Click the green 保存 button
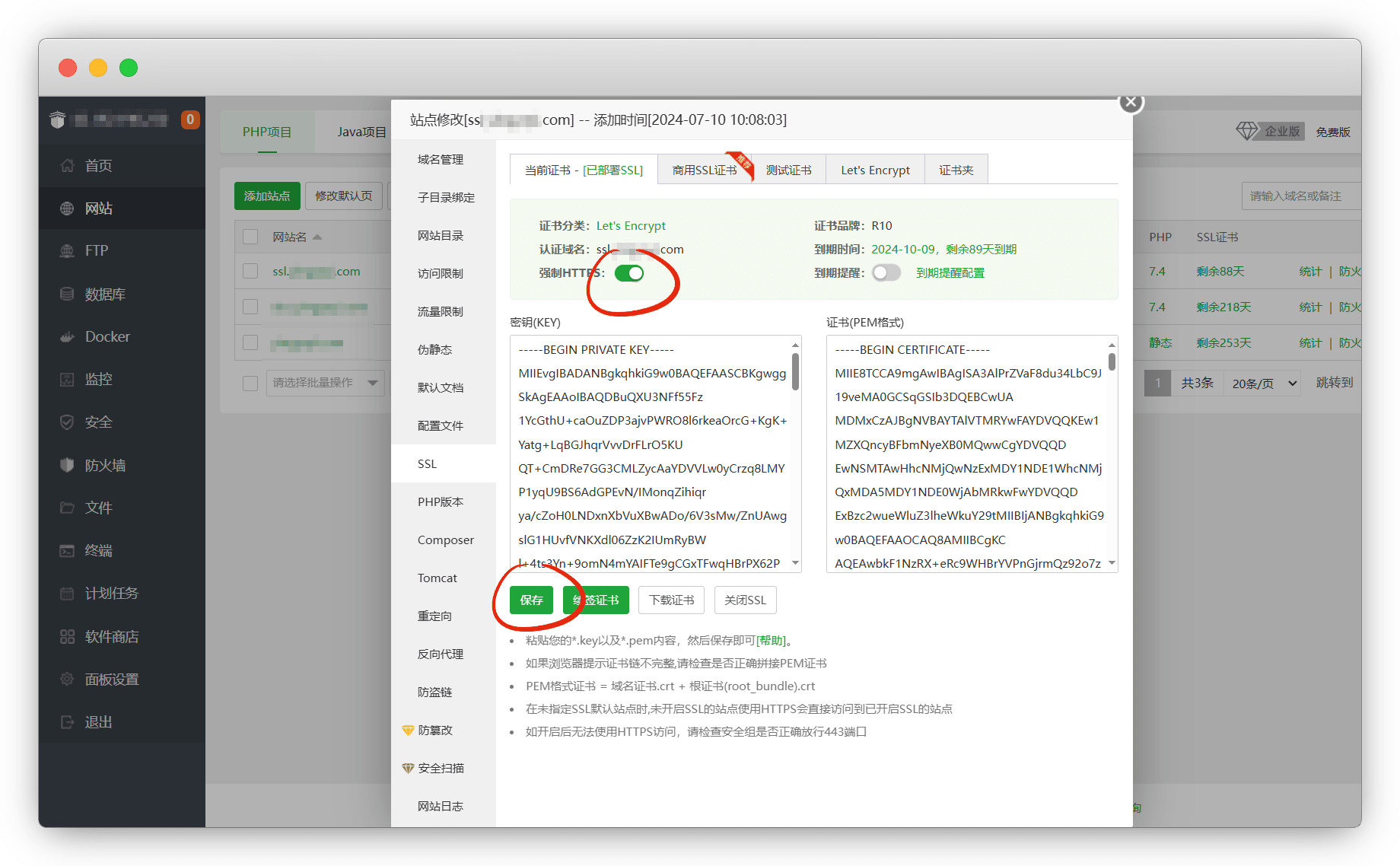1400x866 pixels. pos(531,600)
